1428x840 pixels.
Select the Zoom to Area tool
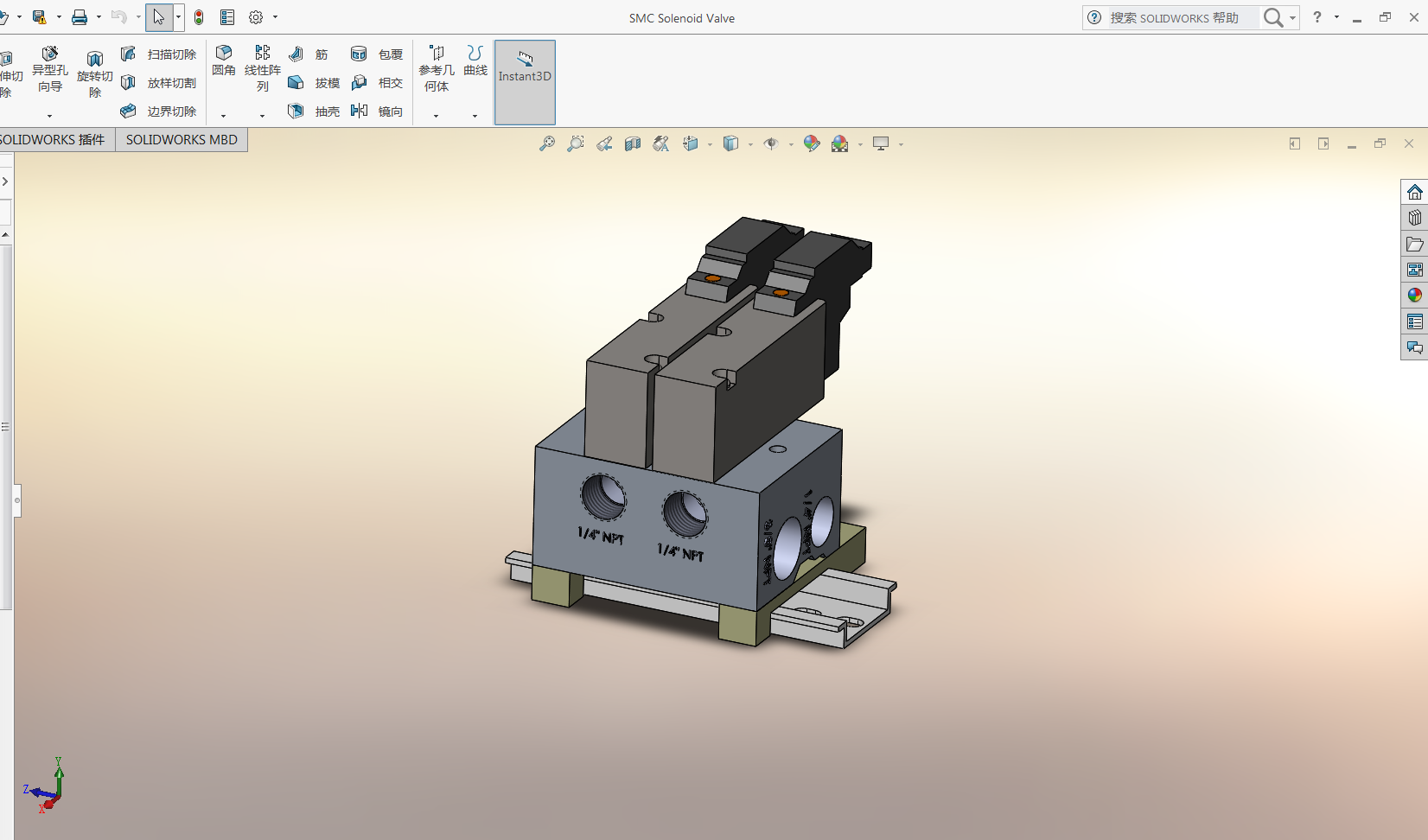(576, 144)
